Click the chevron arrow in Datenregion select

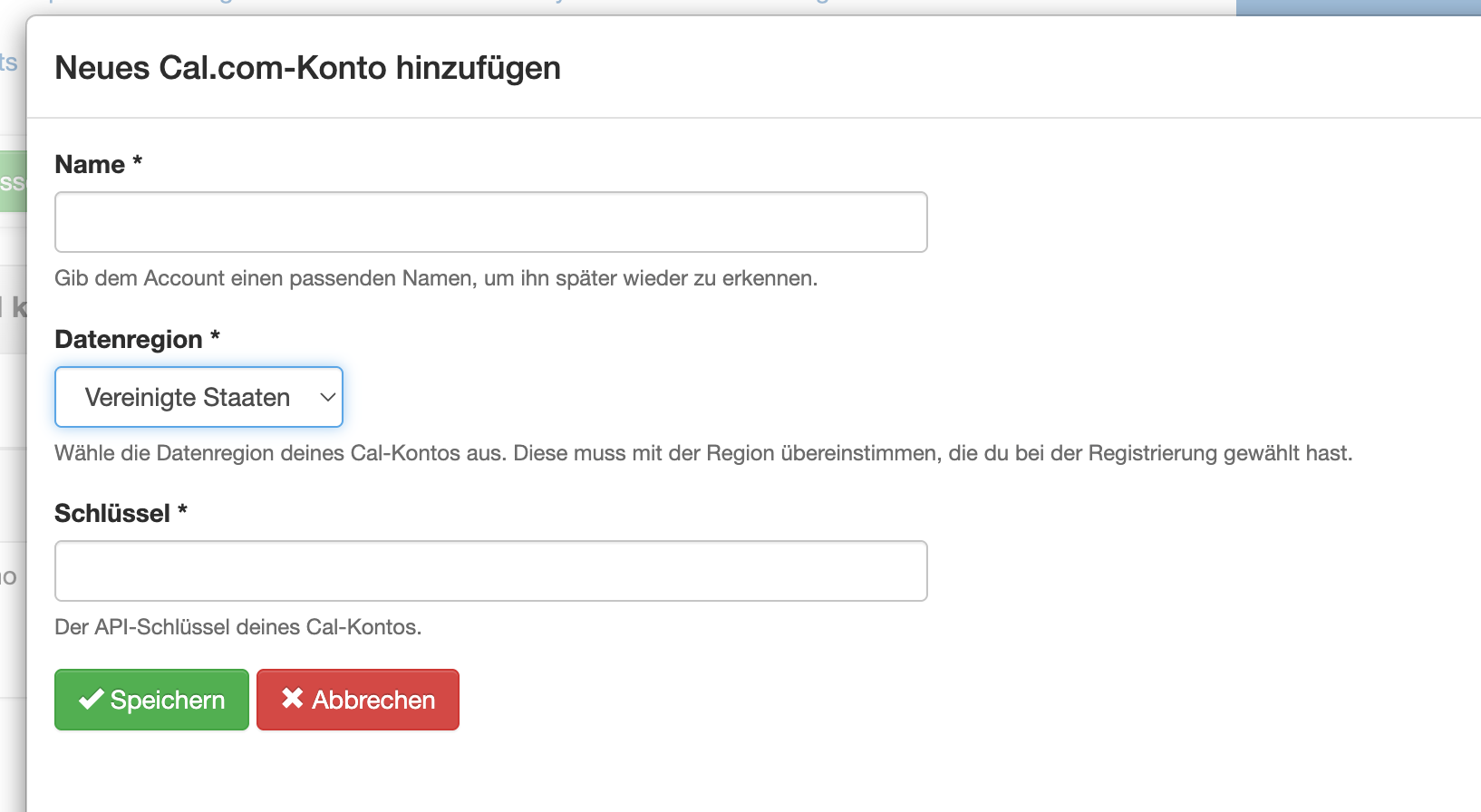click(x=328, y=397)
